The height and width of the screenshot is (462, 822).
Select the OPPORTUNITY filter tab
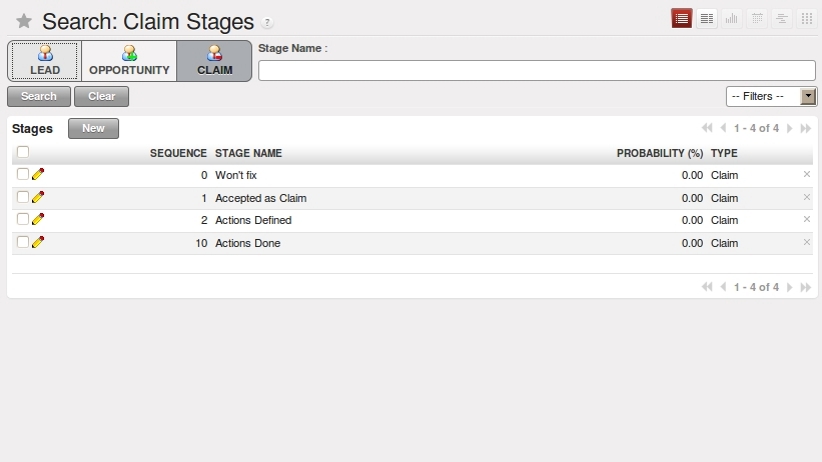(x=129, y=61)
